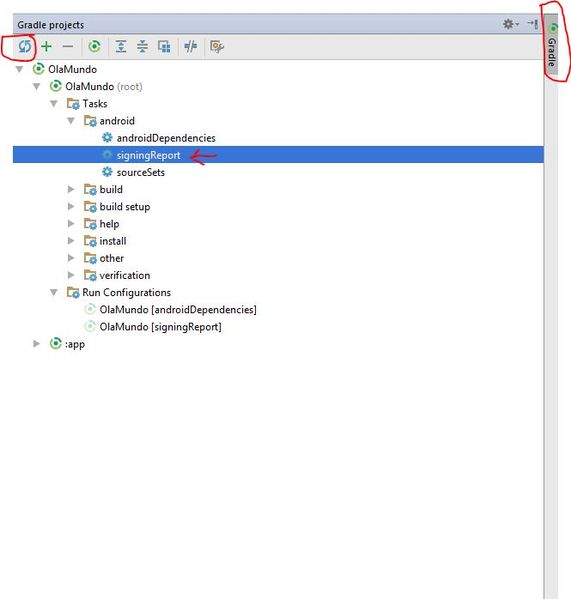Collapse the OlaMundo (root) node

tap(37, 86)
